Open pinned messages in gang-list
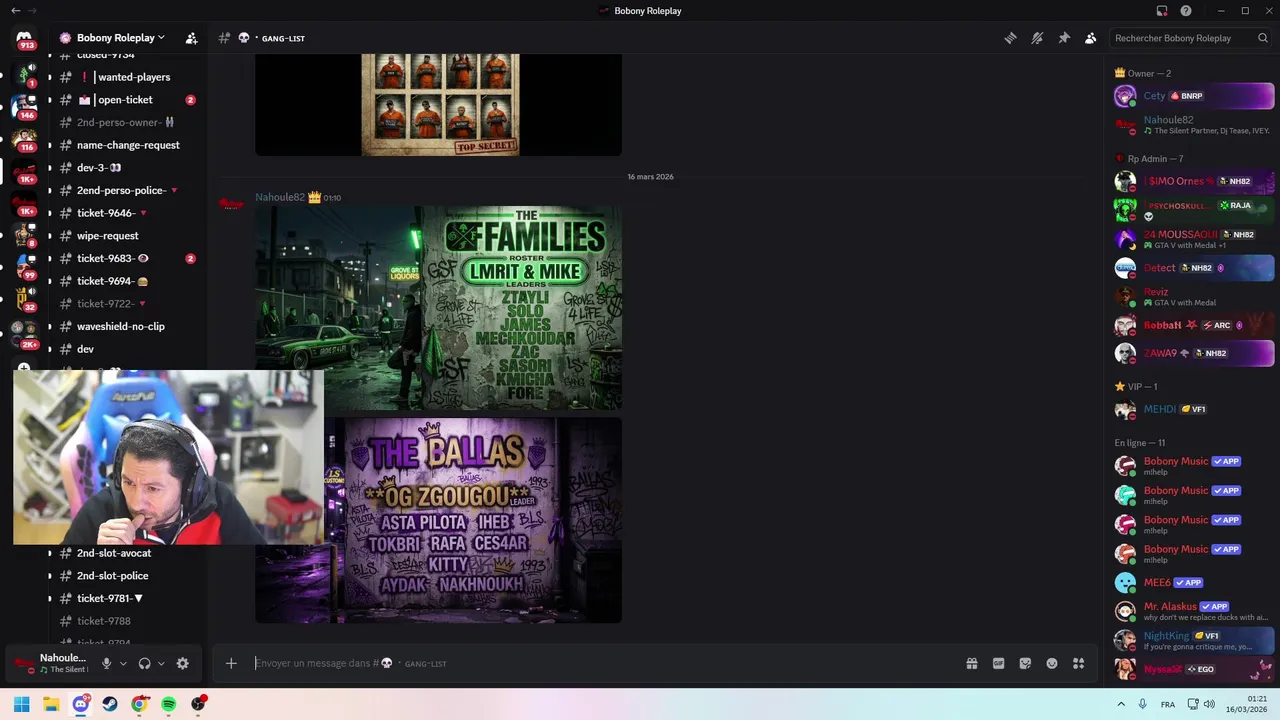Screen dimensions: 1280x720 tap(1064, 38)
